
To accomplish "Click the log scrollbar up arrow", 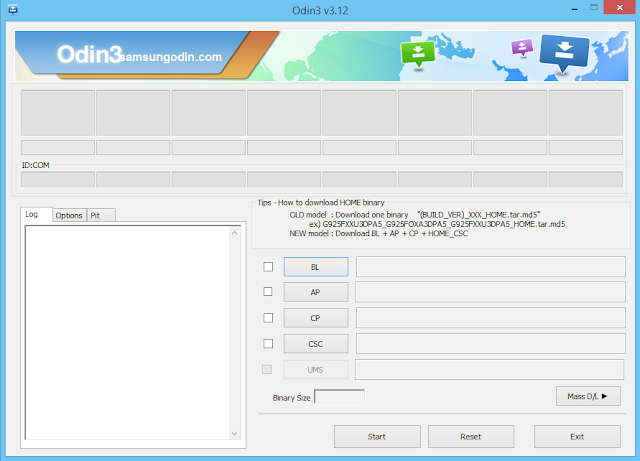I will pos(234,233).
